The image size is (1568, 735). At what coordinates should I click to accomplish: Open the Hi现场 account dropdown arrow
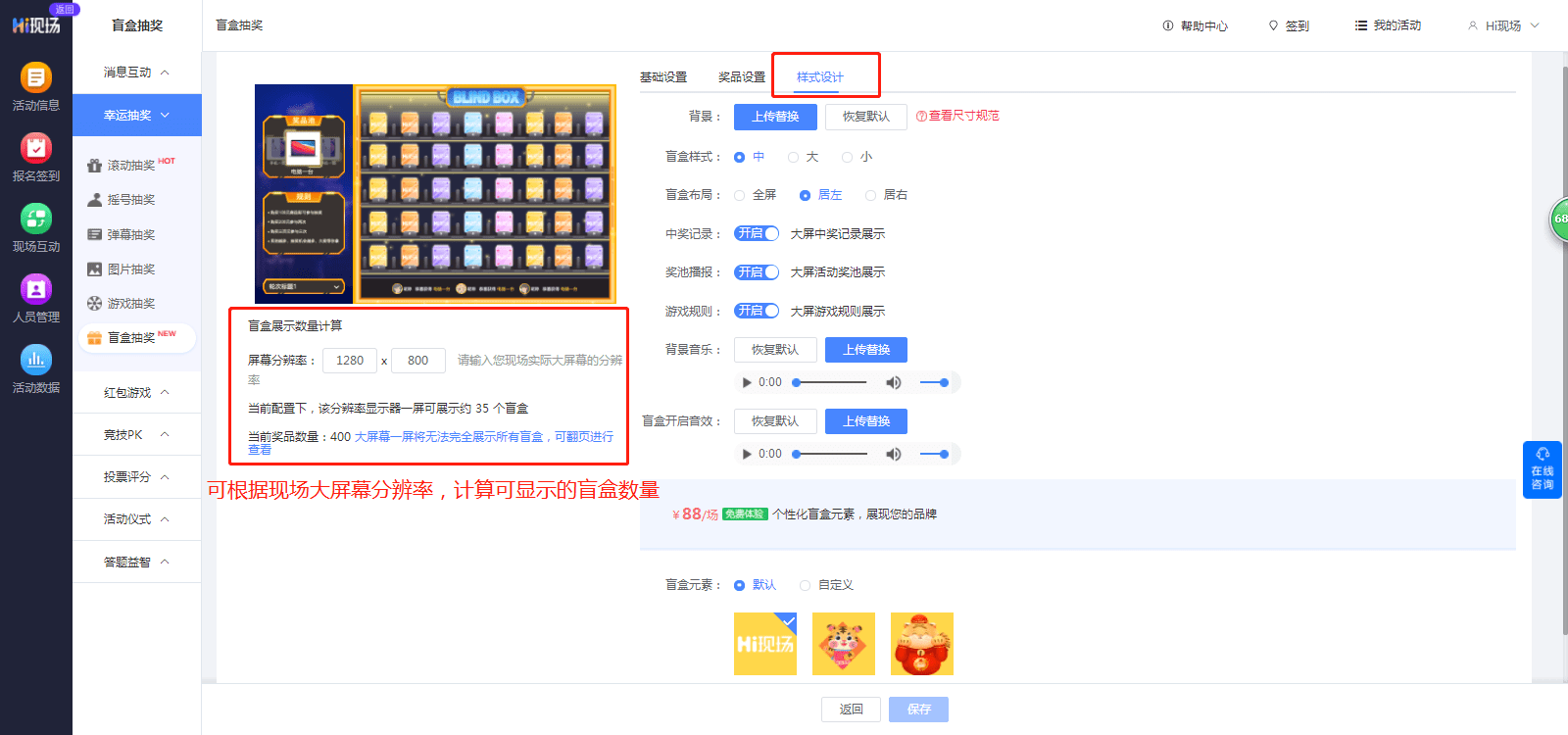(x=1535, y=25)
